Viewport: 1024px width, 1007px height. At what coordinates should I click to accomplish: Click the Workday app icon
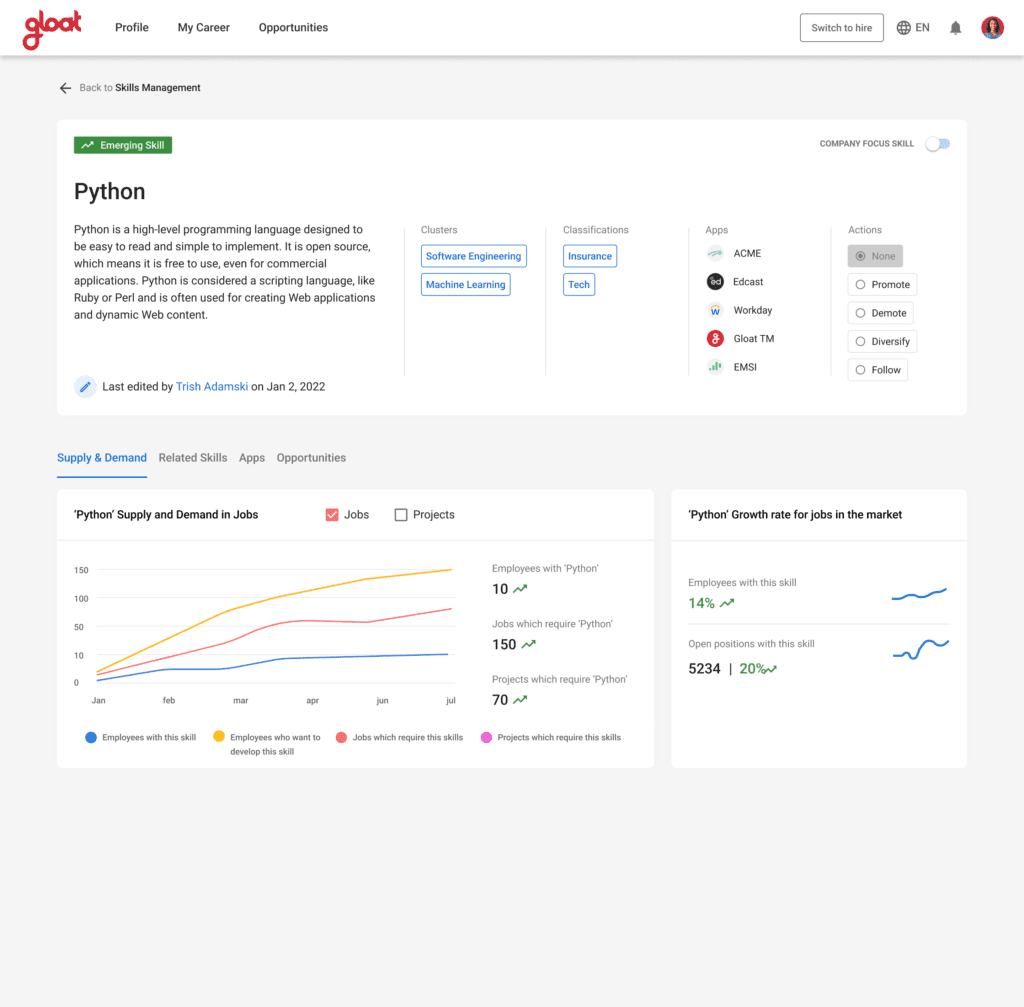coord(715,310)
